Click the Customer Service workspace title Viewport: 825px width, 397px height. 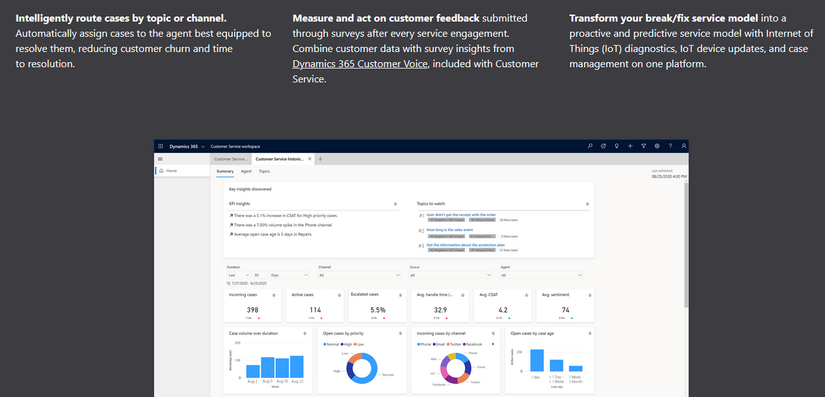pos(235,147)
